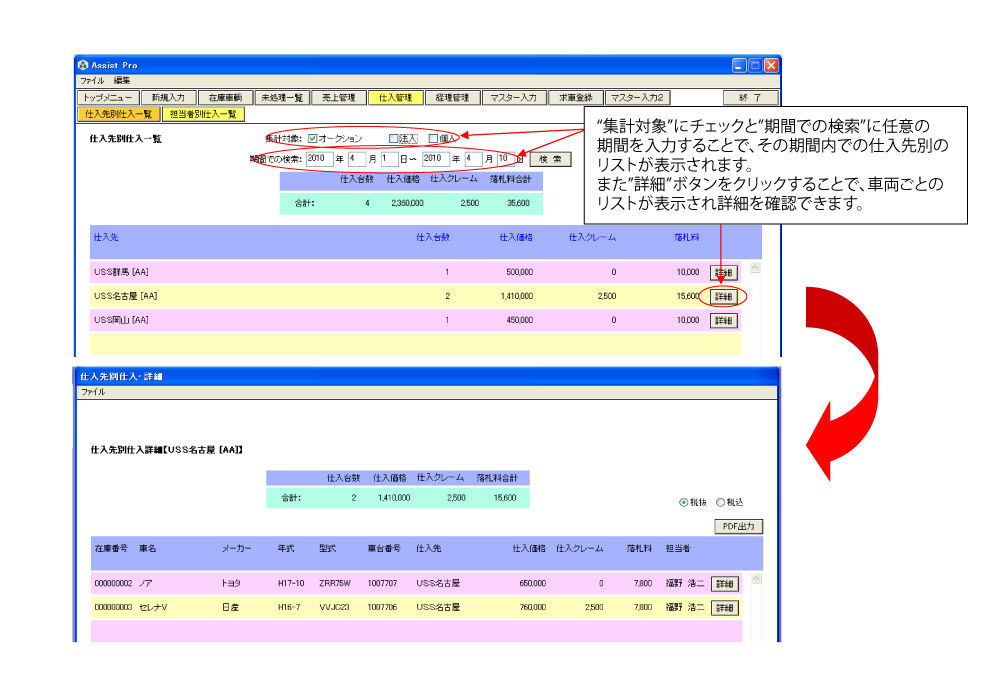This screenshot has height=695, width=1001.
Task: Open 詳細 for the セレナV vehicle
Action: [x=725, y=607]
